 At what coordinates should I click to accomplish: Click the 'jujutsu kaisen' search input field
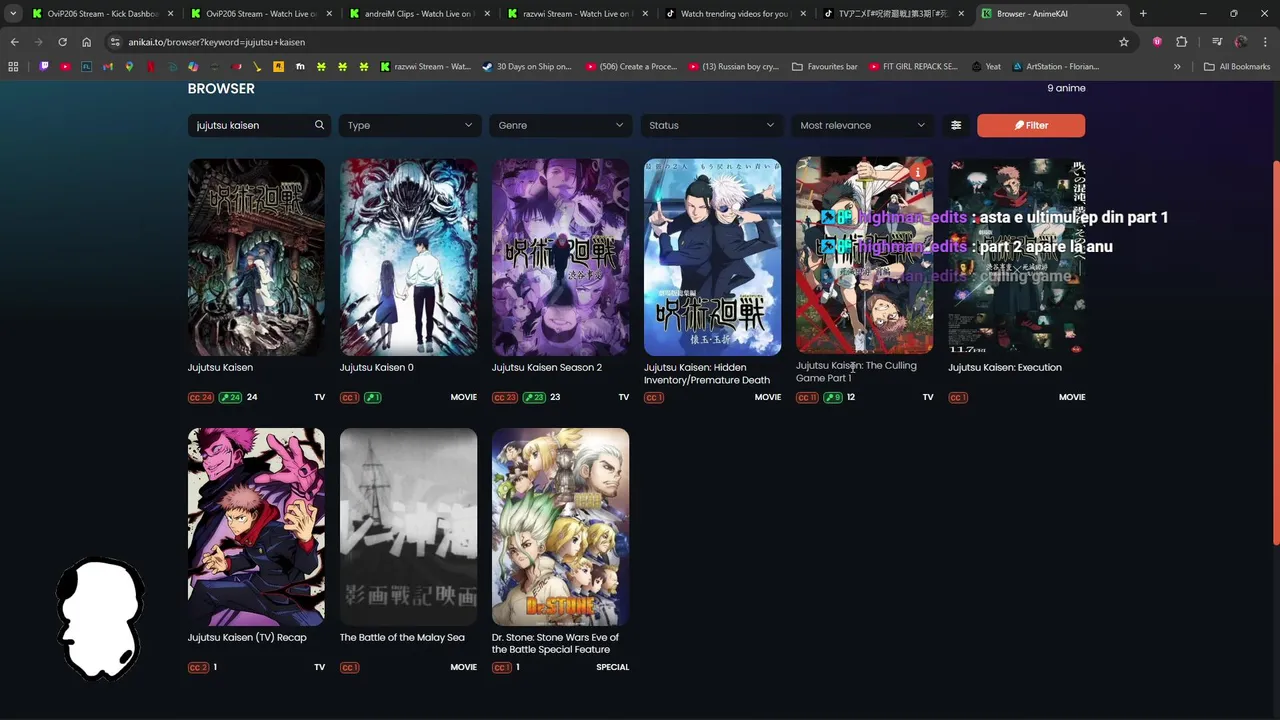(x=259, y=125)
